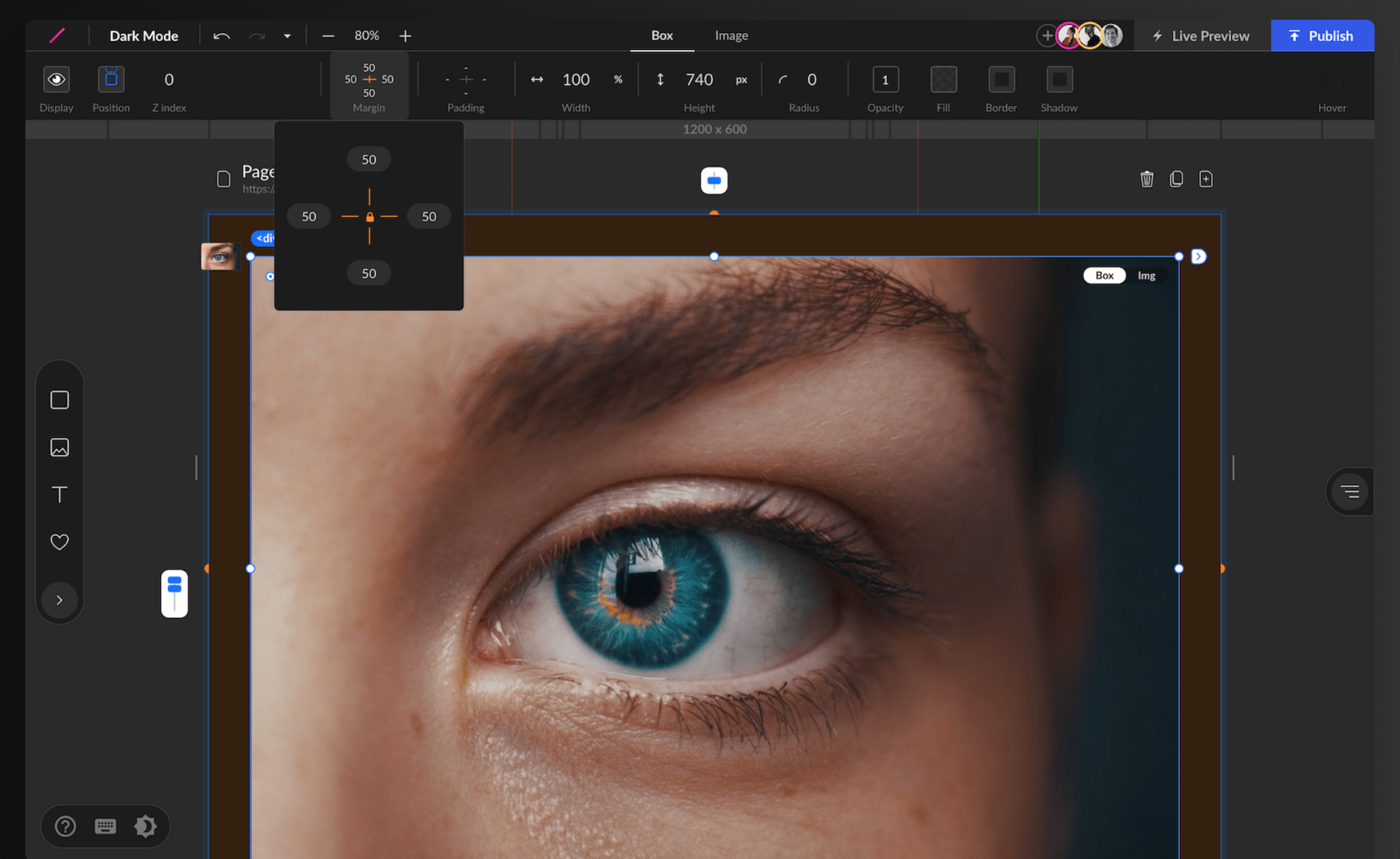Open the Fill color swatch

point(943,80)
